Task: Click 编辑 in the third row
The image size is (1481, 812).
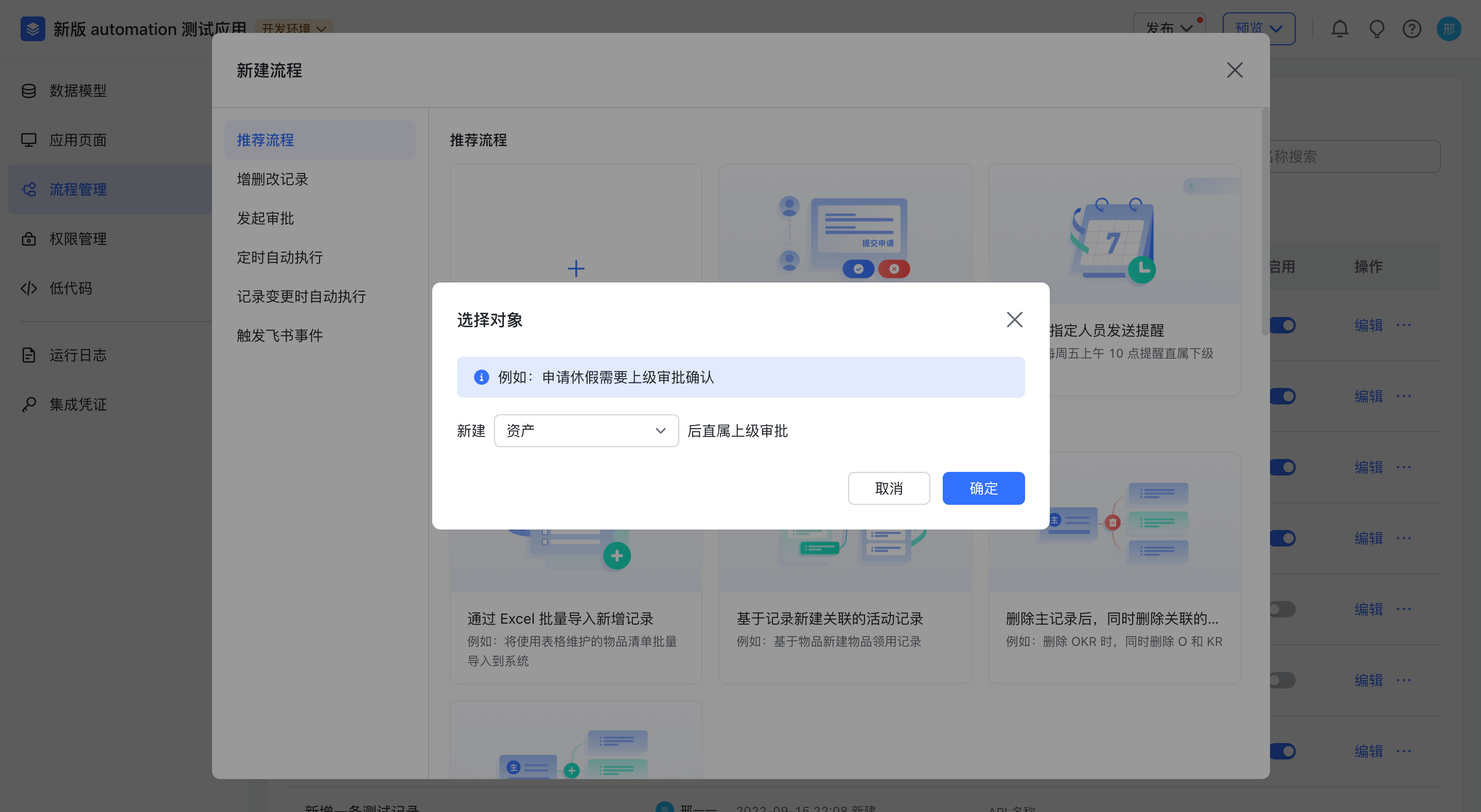Action: [1368, 467]
